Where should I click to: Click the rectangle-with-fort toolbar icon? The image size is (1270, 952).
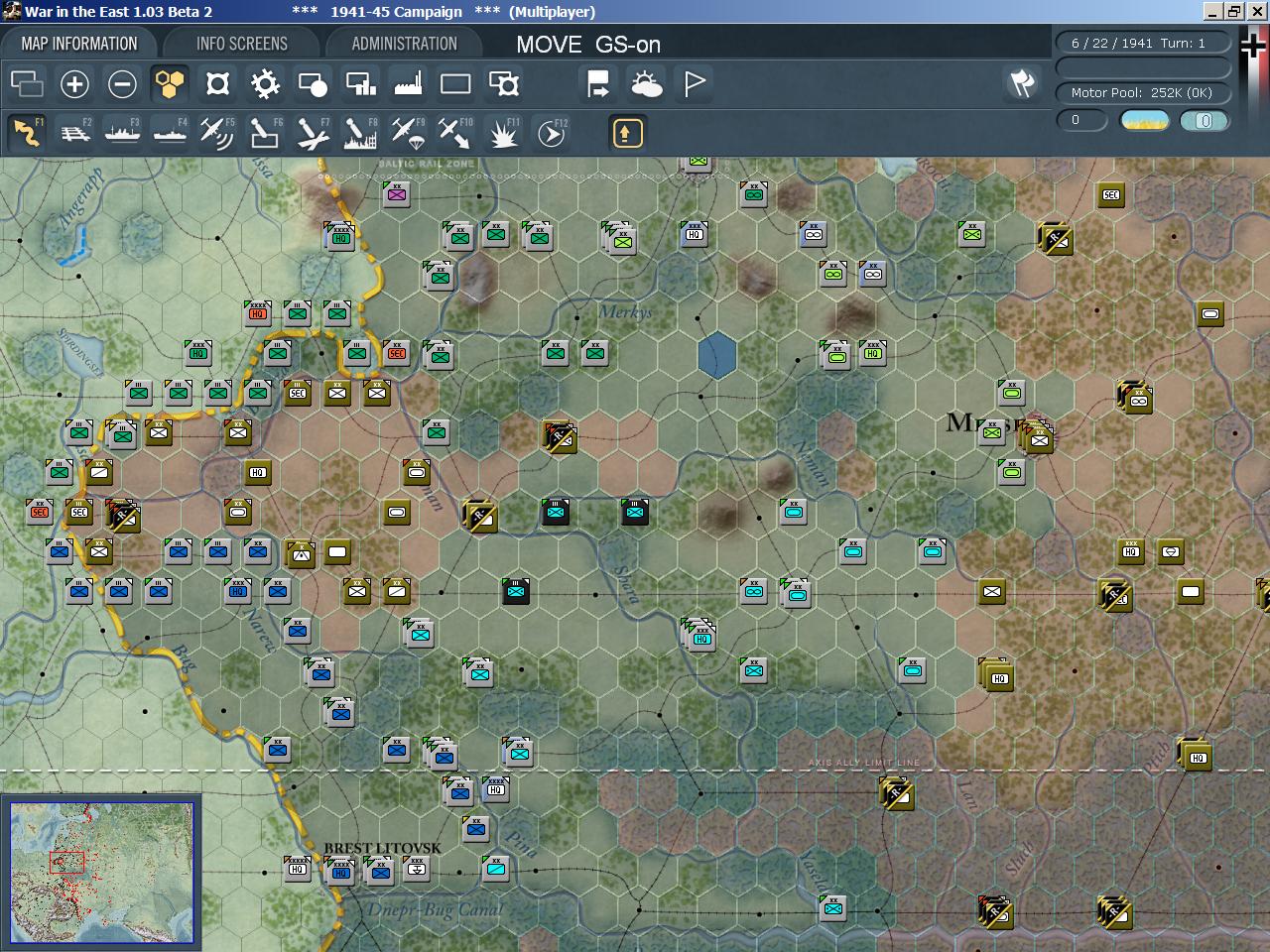tap(504, 84)
